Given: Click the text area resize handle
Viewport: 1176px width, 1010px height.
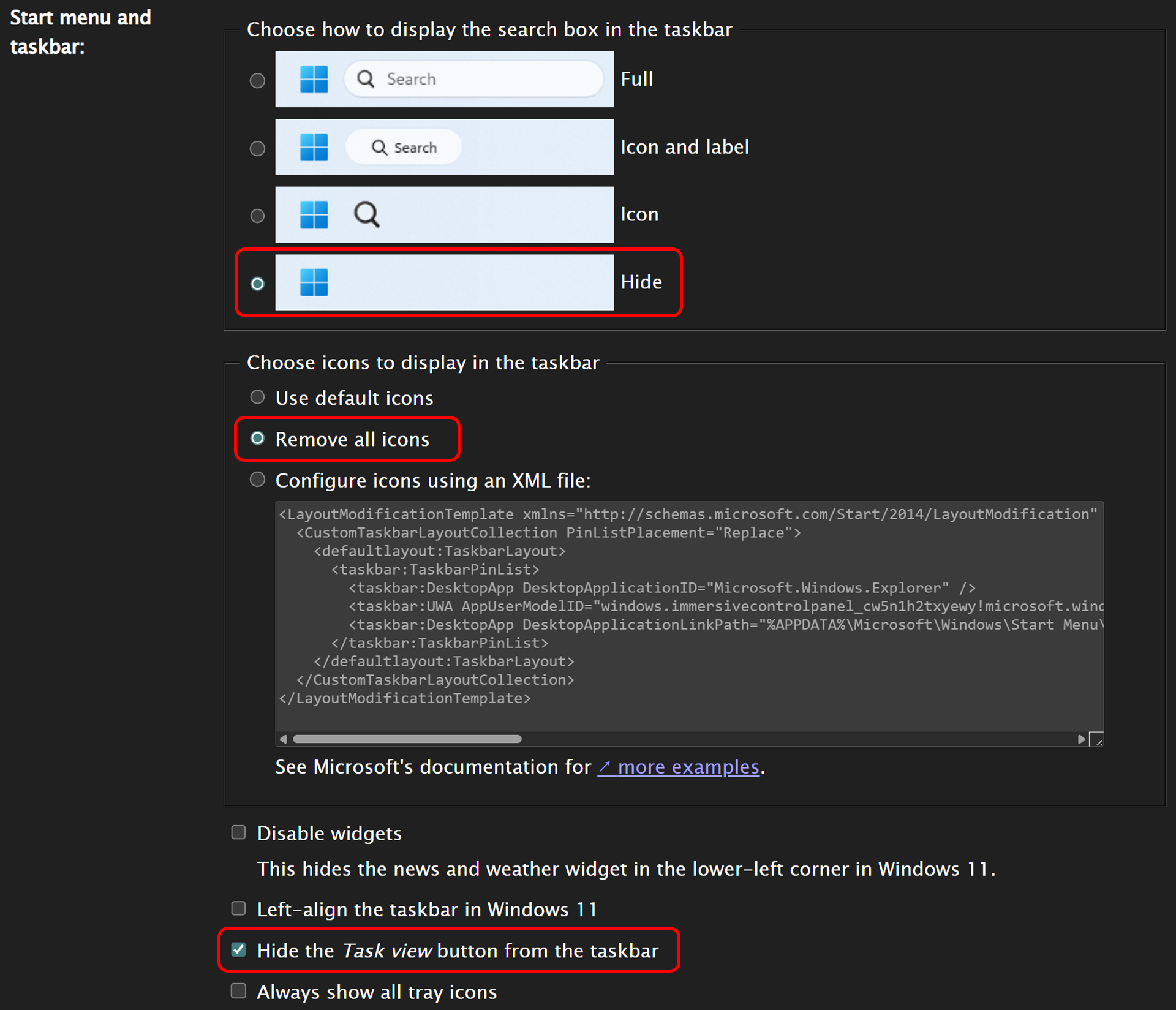Looking at the screenshot, I should 1098,741.
